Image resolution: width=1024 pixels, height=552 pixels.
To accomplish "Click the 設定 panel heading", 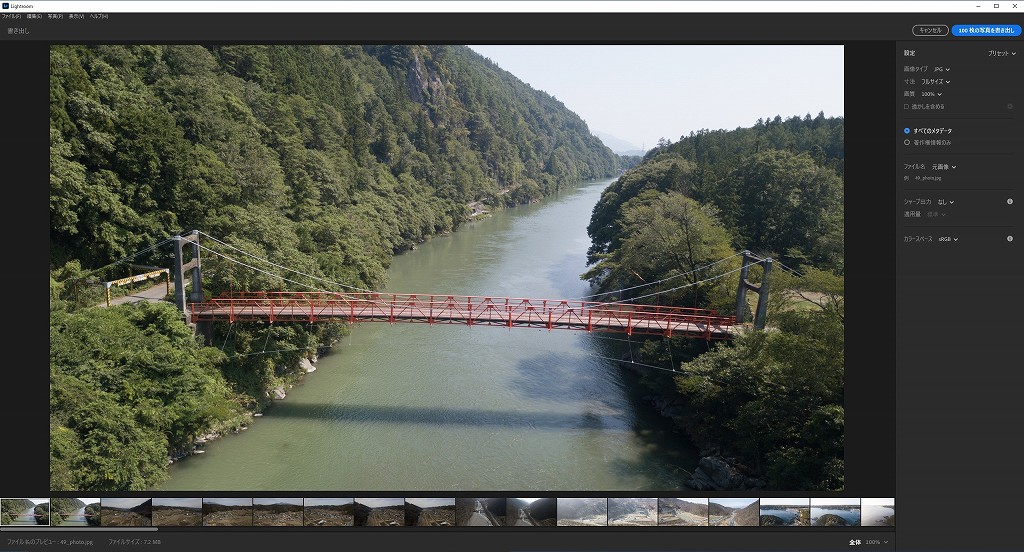I will [909, 53].
